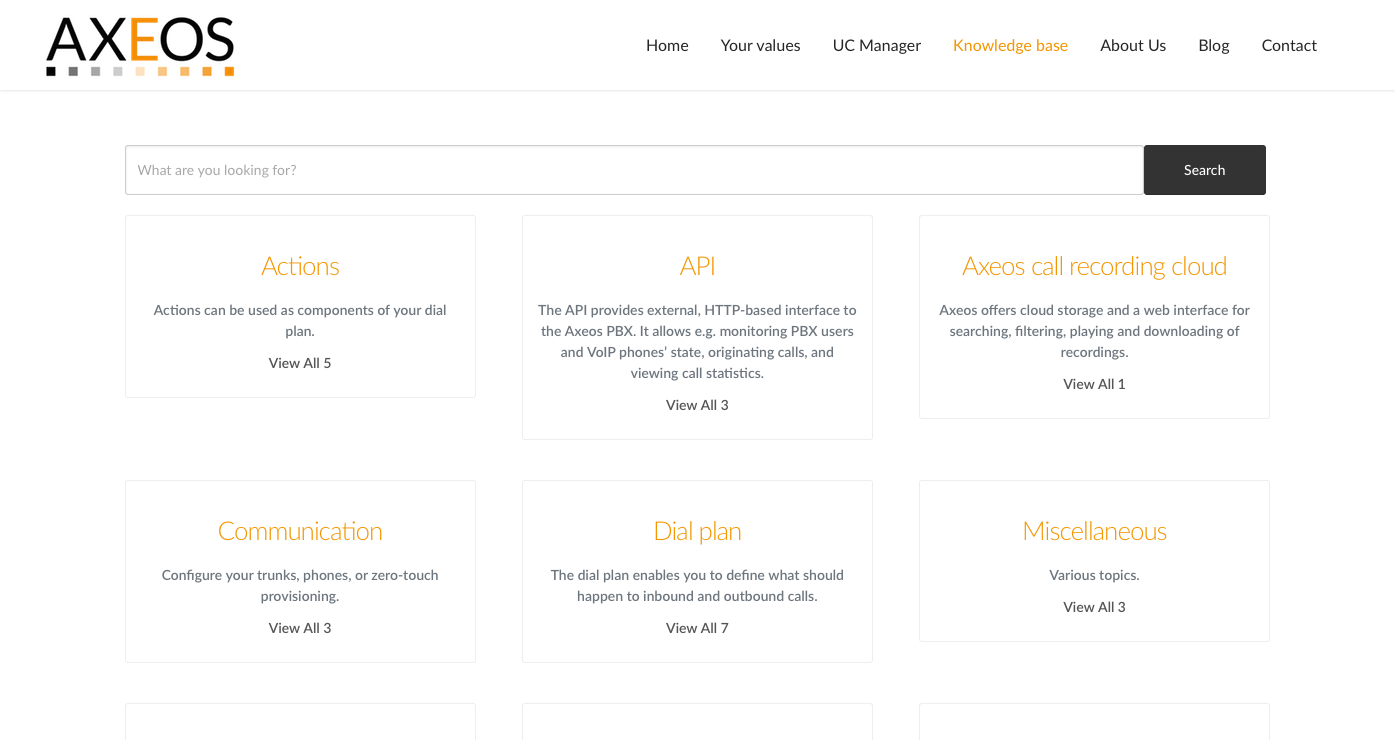Open the Communication category

point(300,531)
